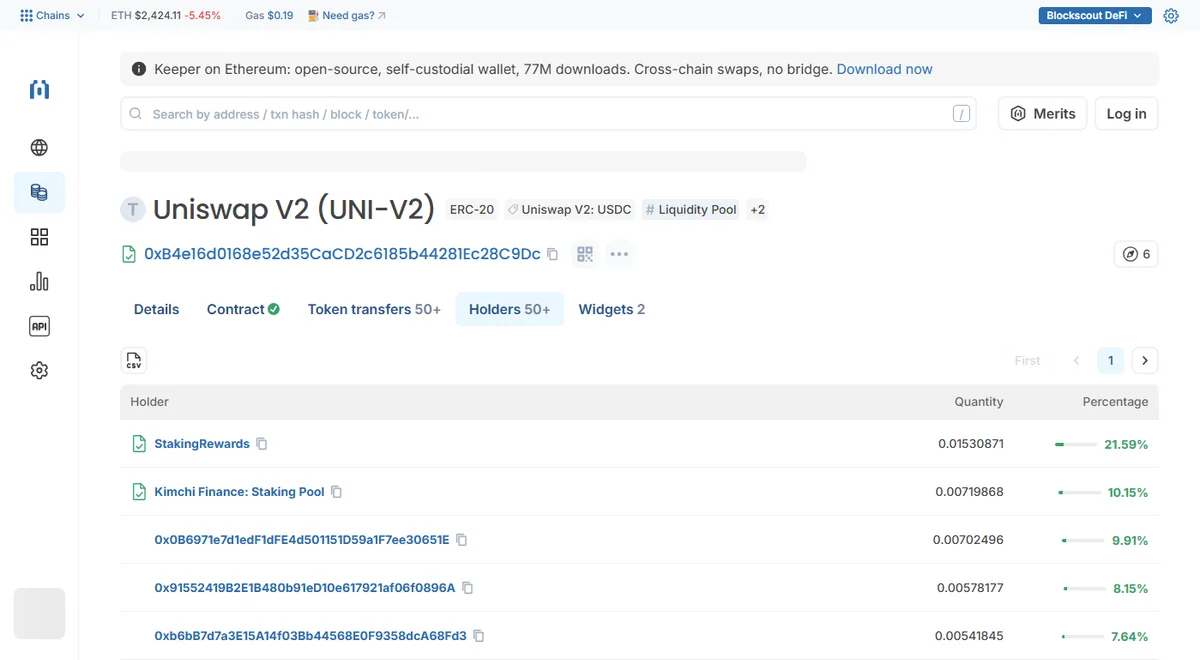Click the 10.15% percentage bar
This screenshot has width=1200, height=660.
[1080, 492]
